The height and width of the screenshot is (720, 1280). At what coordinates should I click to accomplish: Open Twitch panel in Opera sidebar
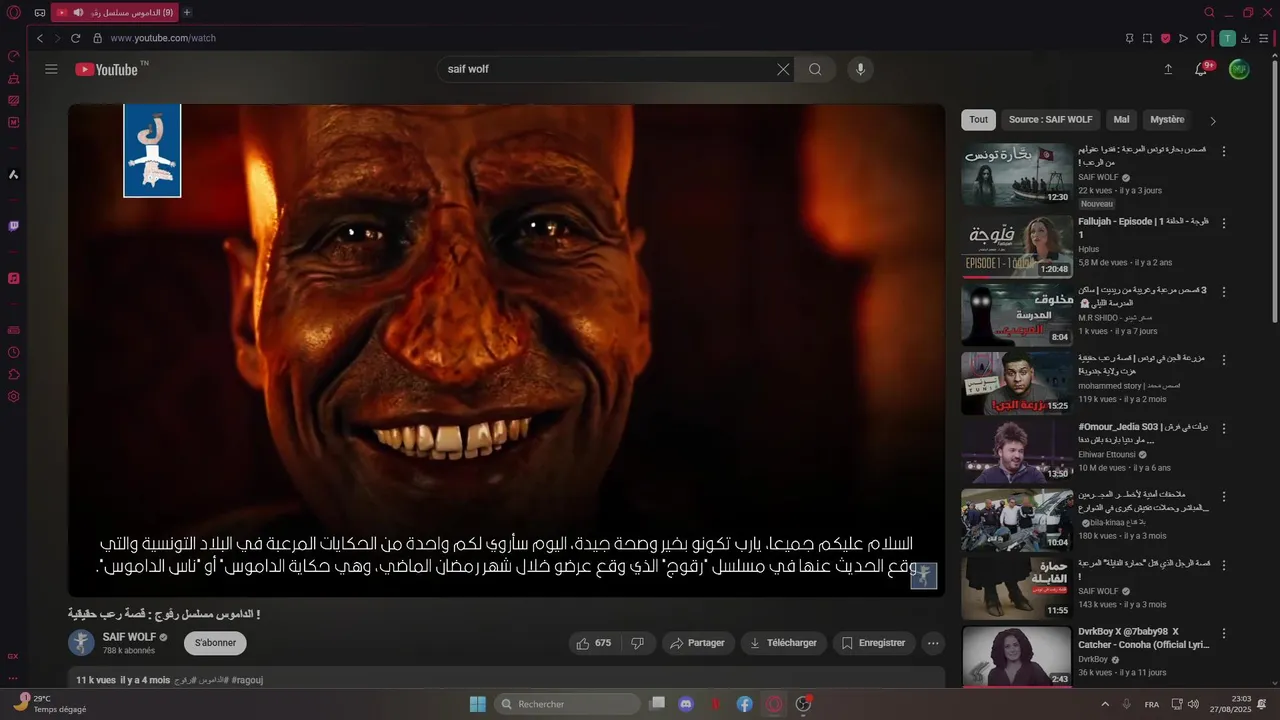coord(14,226)
